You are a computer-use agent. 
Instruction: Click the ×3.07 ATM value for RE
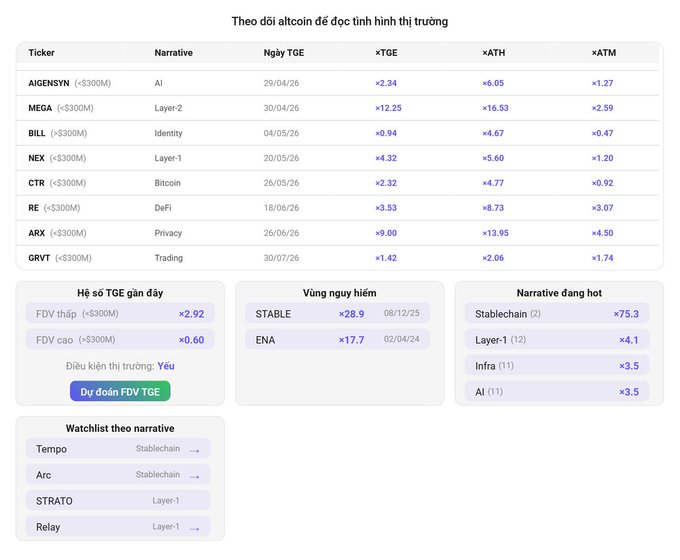[x=602, y=208]
